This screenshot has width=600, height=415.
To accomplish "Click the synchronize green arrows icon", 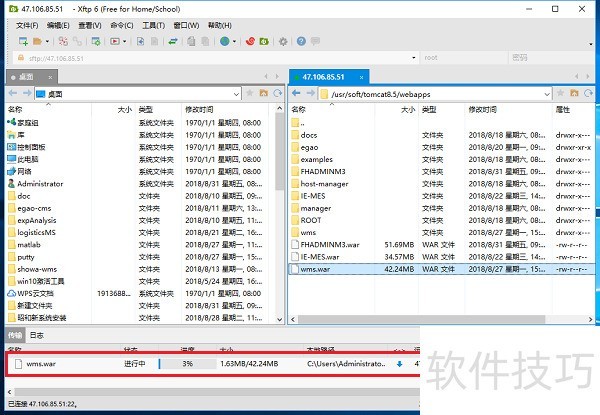I will (173, 41).
